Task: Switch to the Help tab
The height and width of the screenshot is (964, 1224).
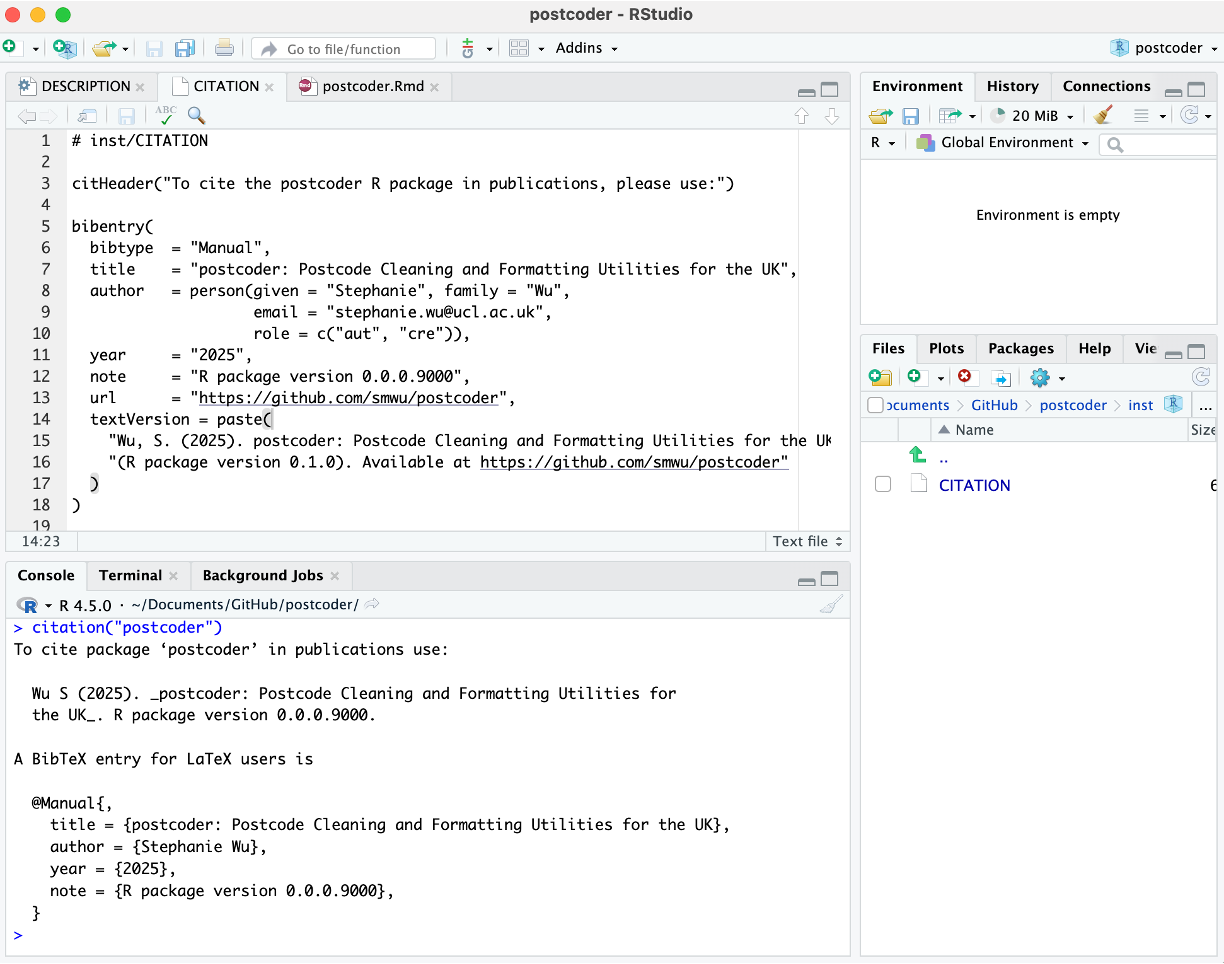Action: [x=1095, y=348]
